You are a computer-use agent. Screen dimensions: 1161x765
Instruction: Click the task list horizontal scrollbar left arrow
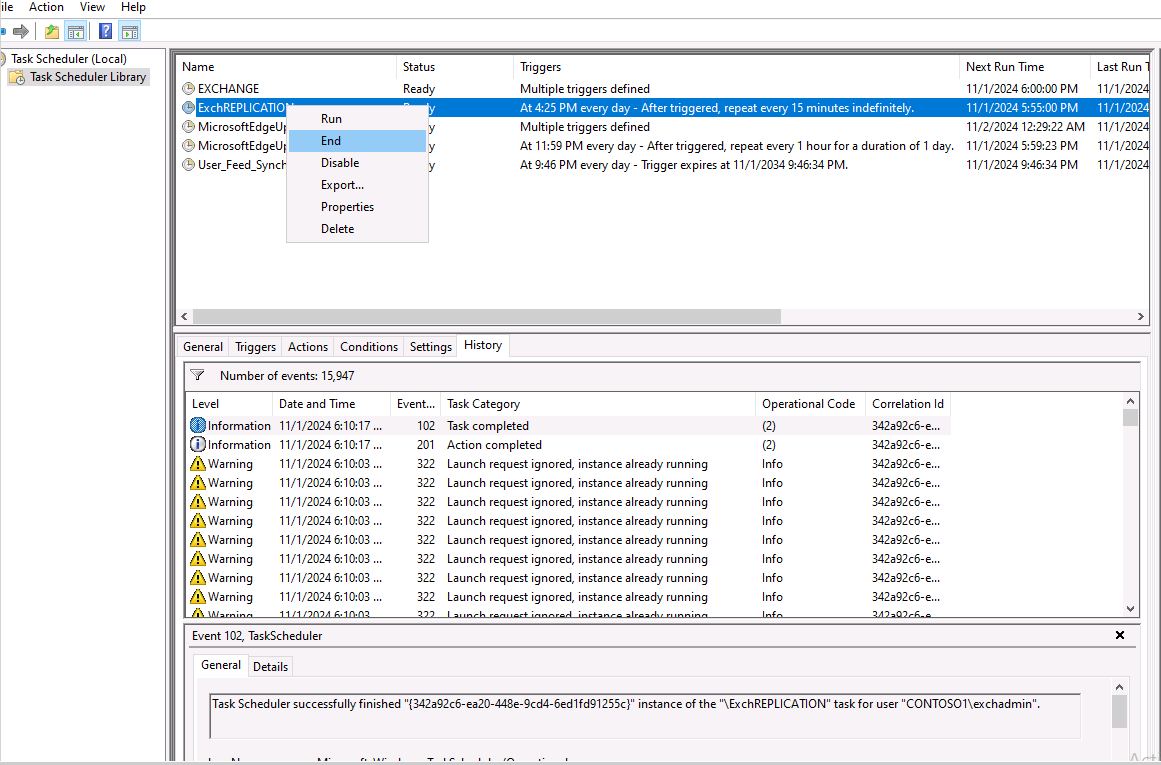tap(184, 316)
